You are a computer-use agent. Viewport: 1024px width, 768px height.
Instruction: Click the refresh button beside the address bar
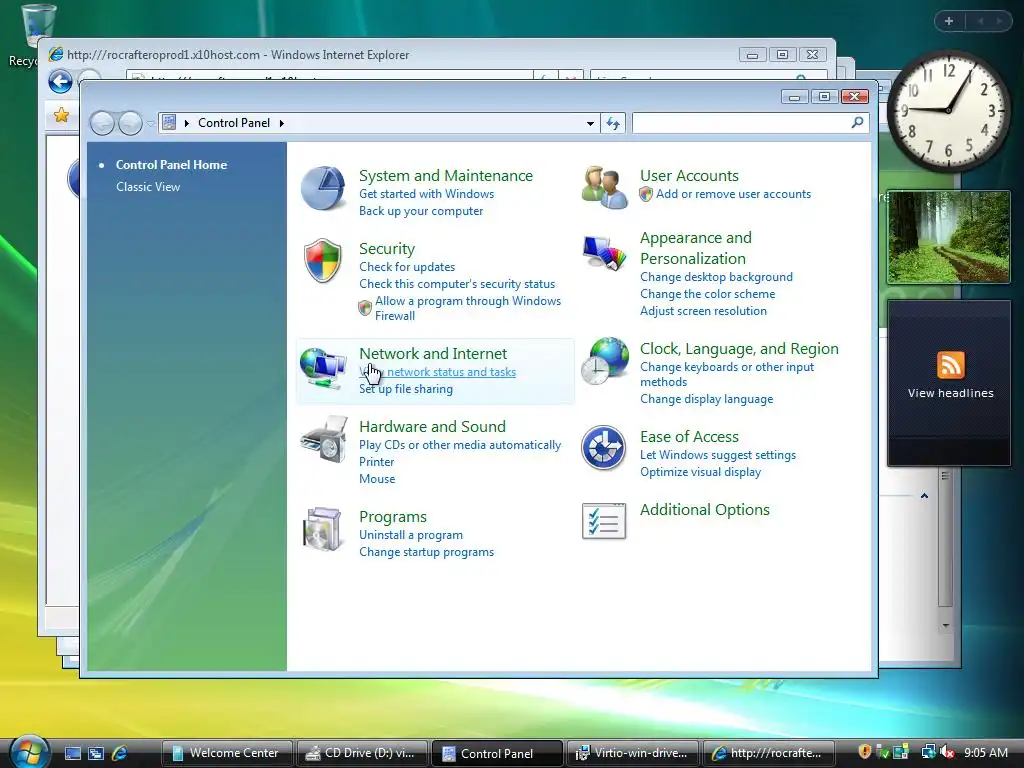point(613,123)
